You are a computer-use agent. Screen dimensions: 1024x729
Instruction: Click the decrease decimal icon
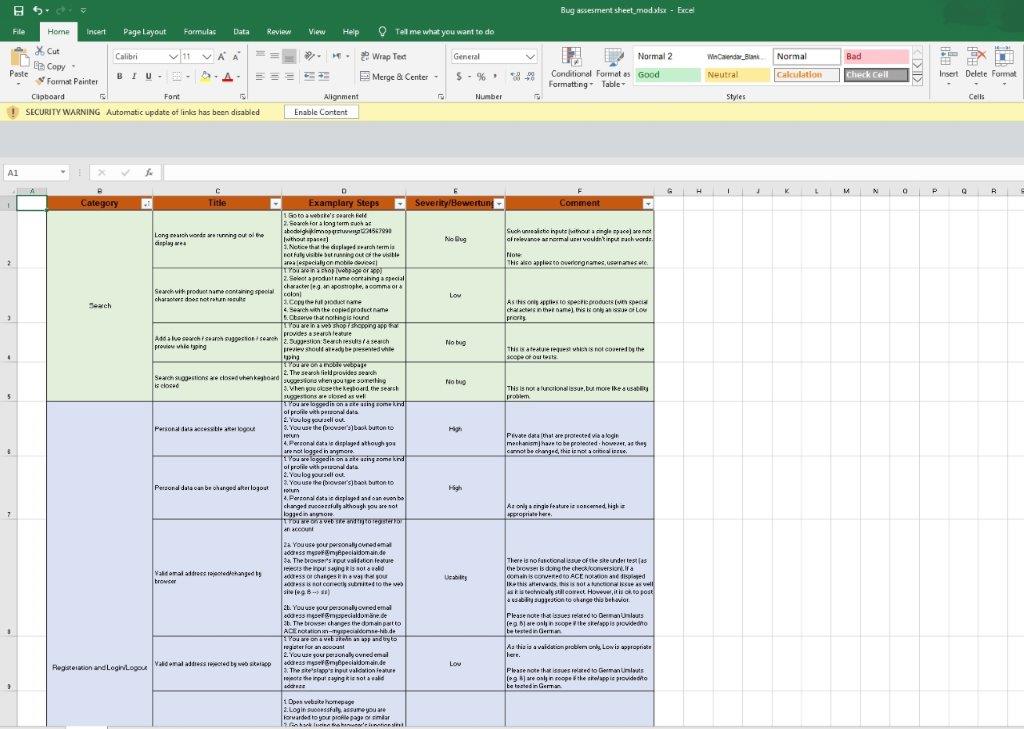(x=530, y=77)
